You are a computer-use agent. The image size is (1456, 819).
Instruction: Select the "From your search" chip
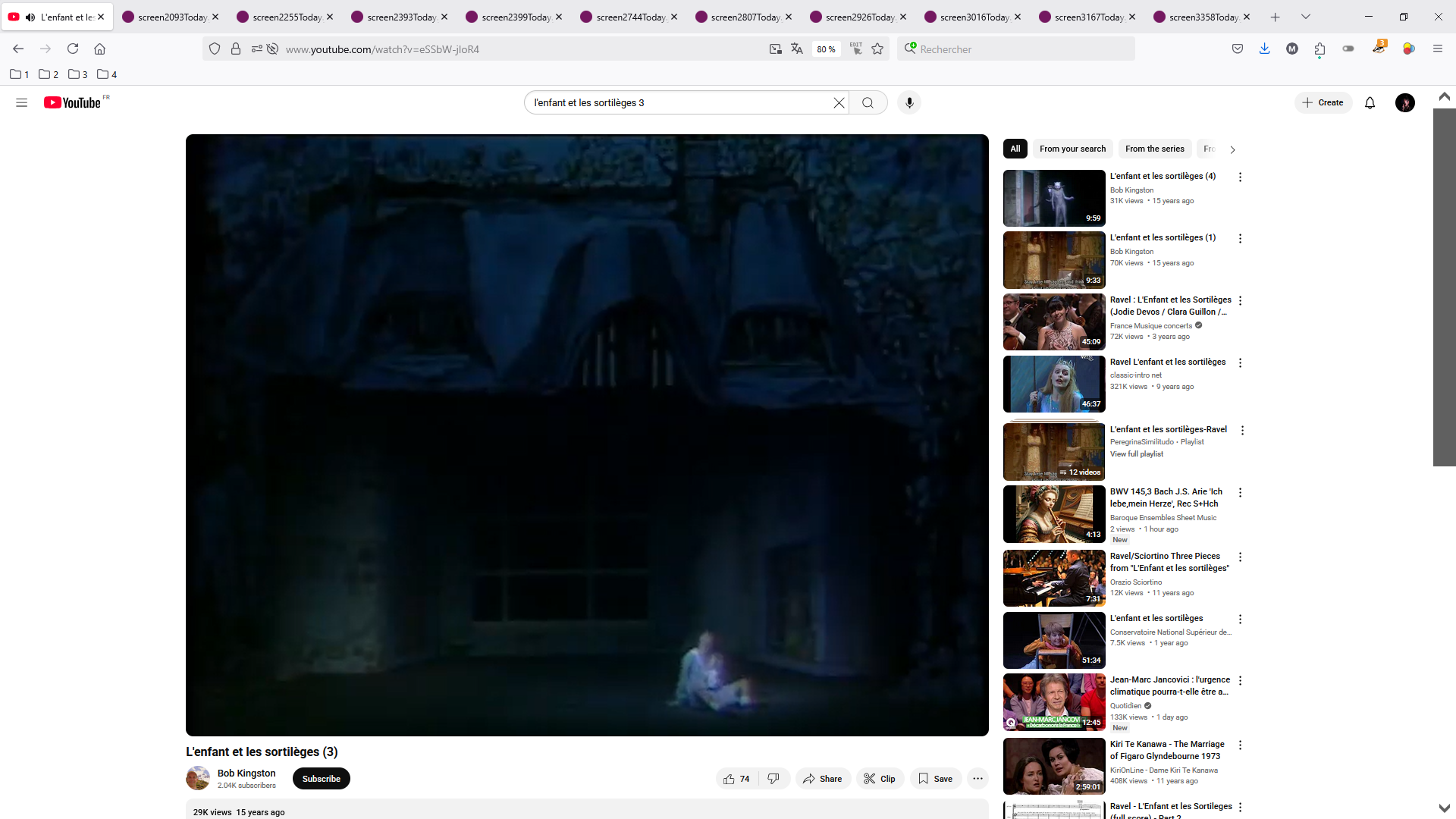coord(1072,149)
